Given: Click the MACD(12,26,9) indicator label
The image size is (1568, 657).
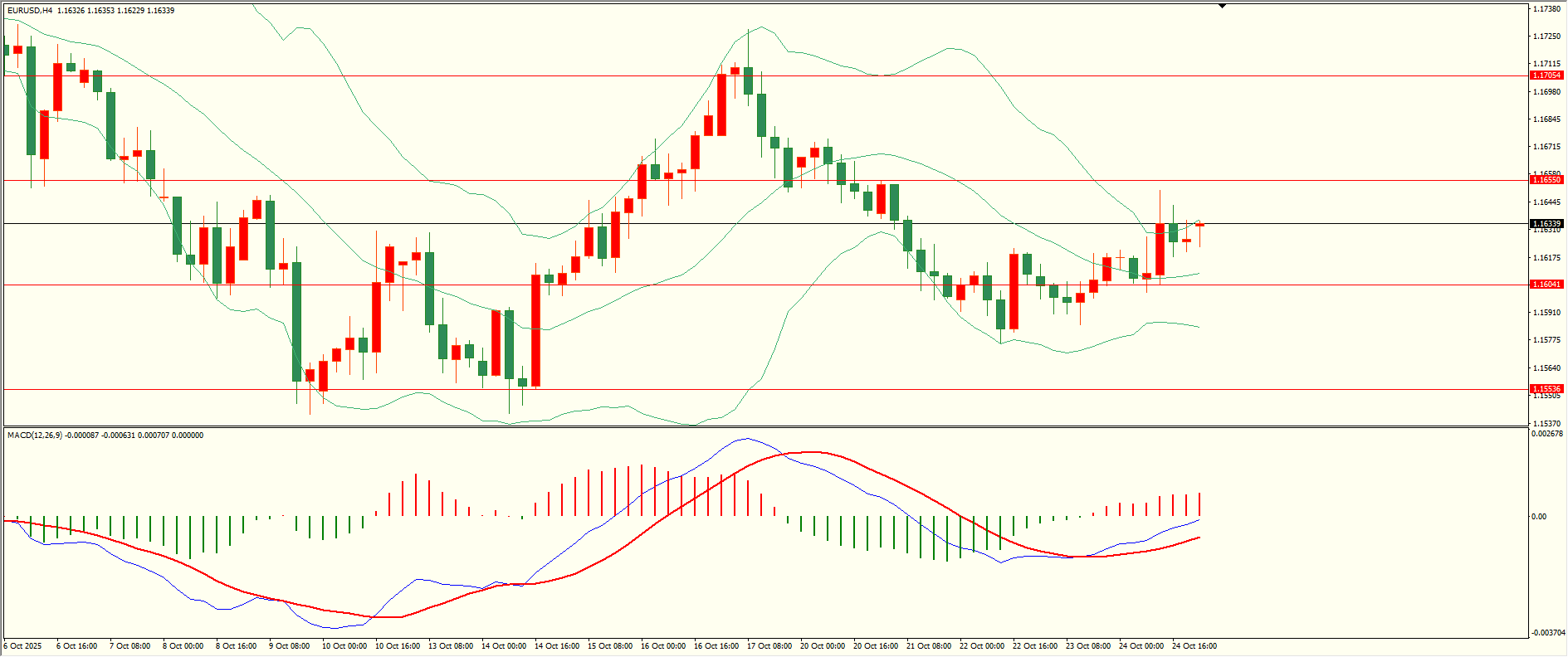Looking at the screenshot, I should pyautogui.click(x=34, y=436).
